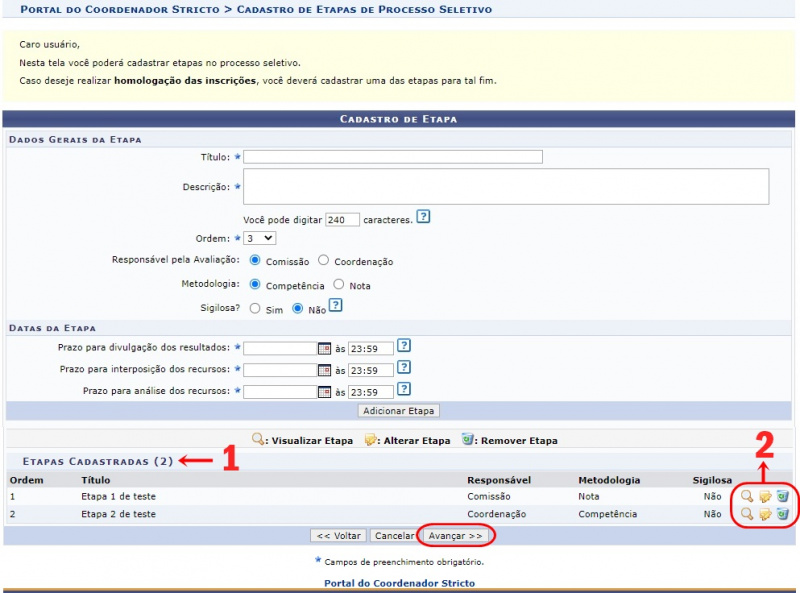
Task: Open Portal do Coordenador Stricto footer link
Action: tap(399, 582)
